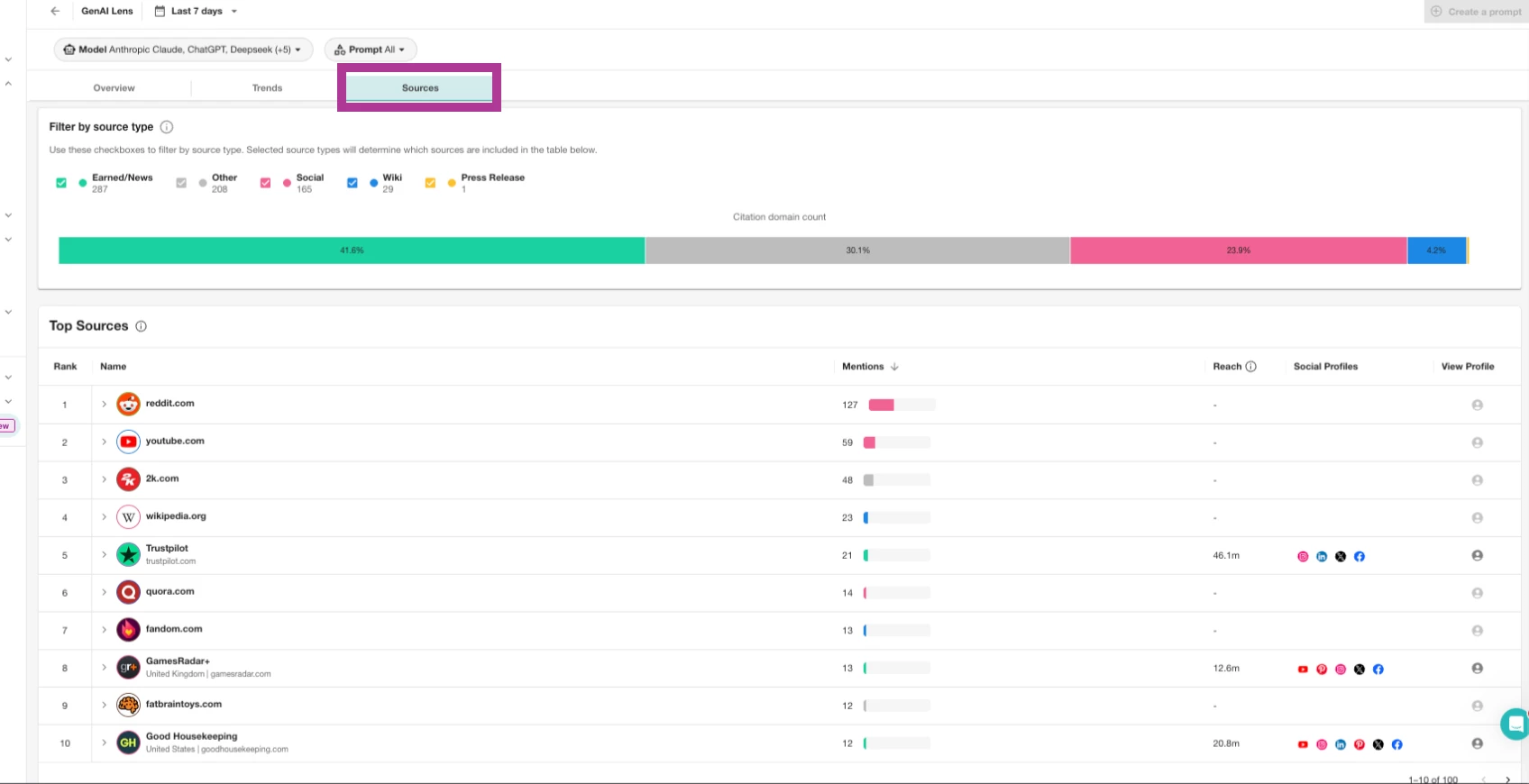Switch to the Trends tab
1529x784 pixels.
267,88
